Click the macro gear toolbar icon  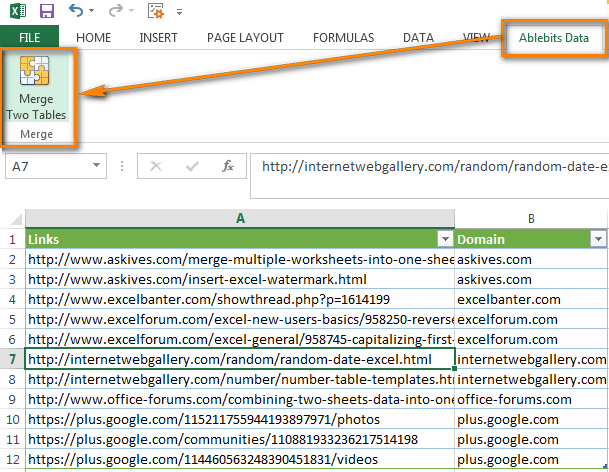pos(156,11)
